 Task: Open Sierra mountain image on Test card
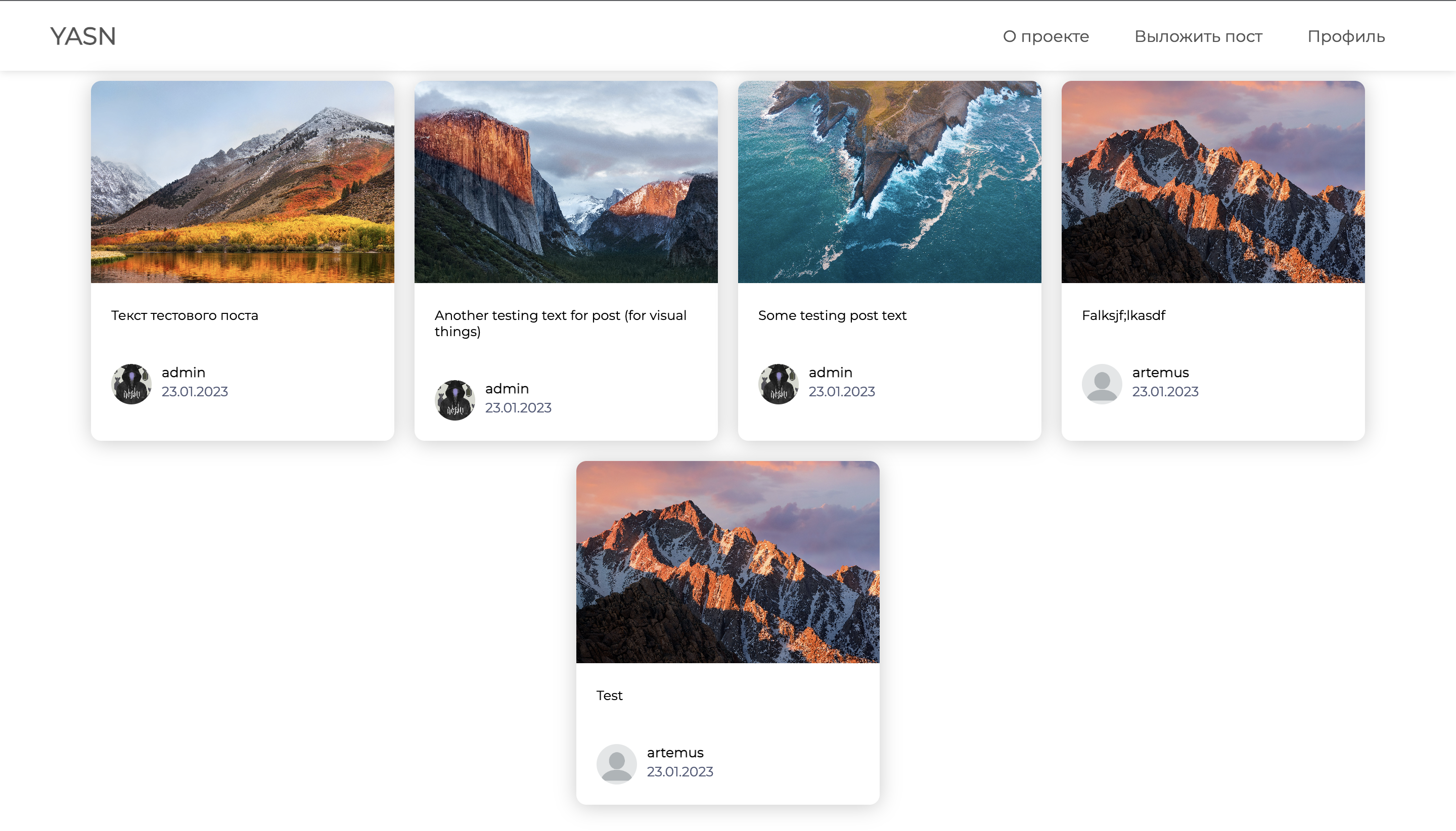[727, 562]
